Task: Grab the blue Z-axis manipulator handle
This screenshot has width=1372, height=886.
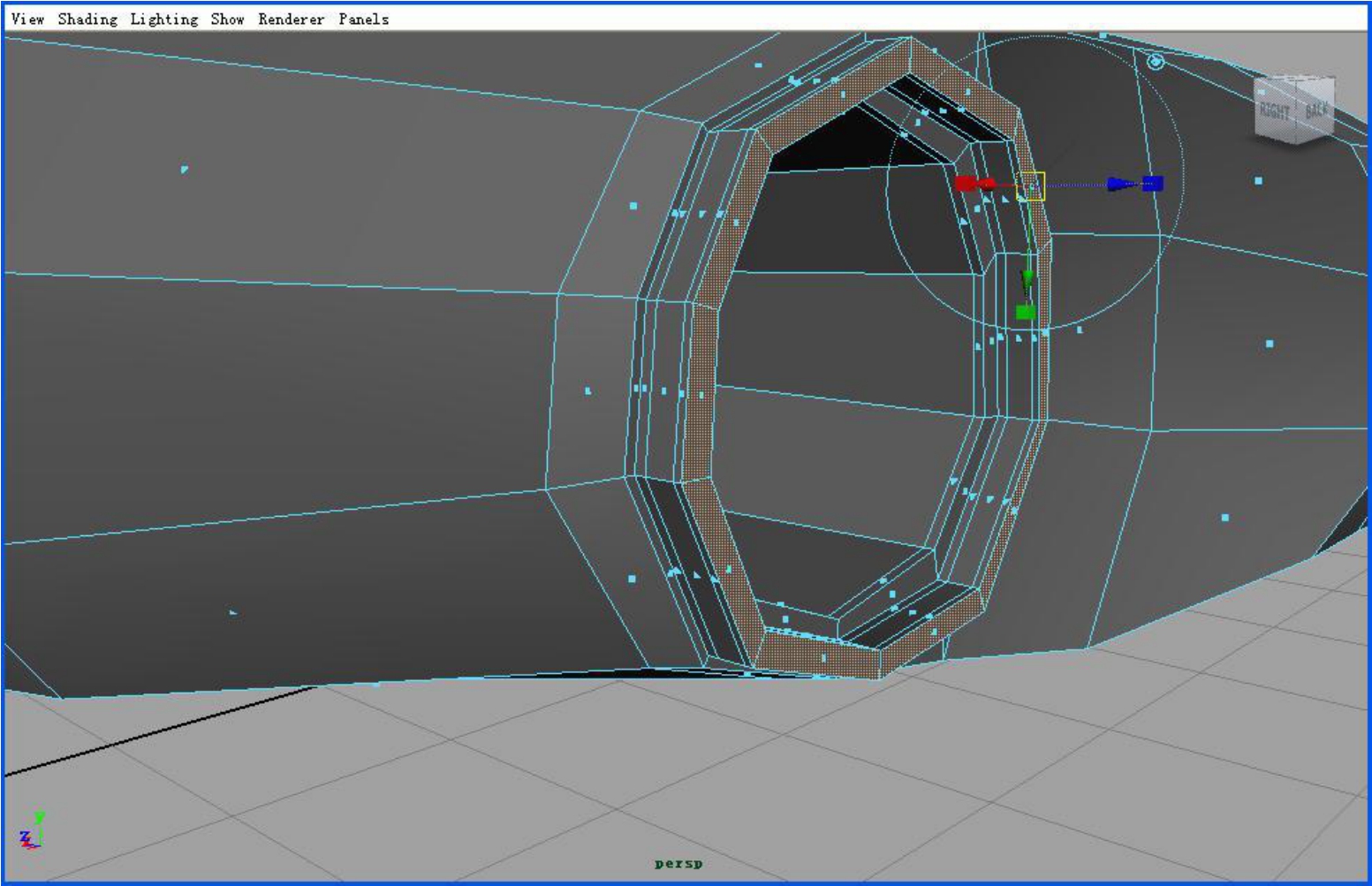Action: pos(1152,183)
